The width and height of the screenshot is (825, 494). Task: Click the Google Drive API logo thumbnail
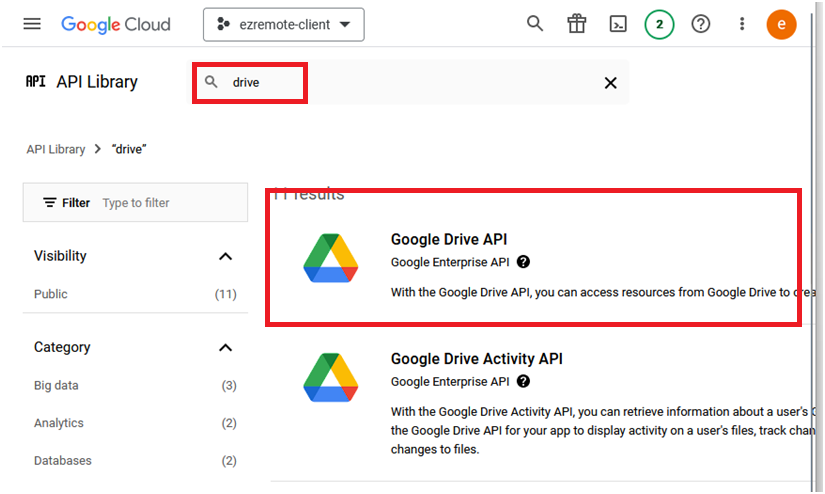coord(330,258)
